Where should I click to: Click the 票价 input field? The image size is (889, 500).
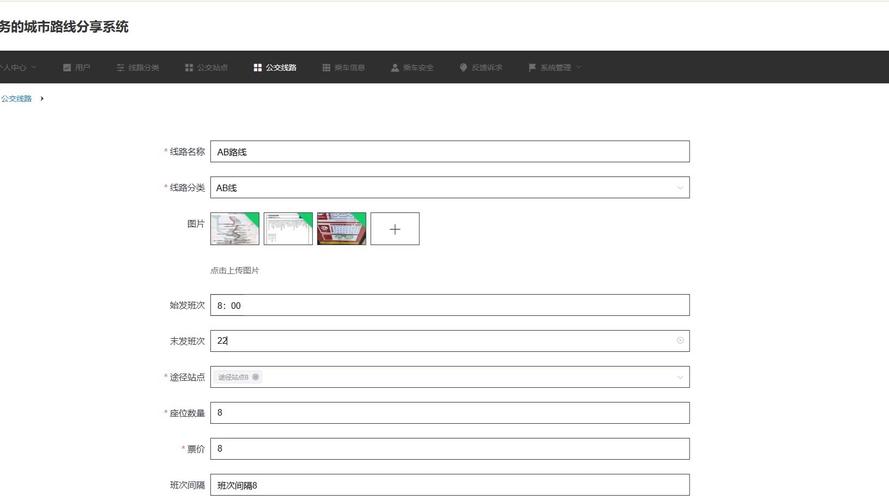[449, 449]
